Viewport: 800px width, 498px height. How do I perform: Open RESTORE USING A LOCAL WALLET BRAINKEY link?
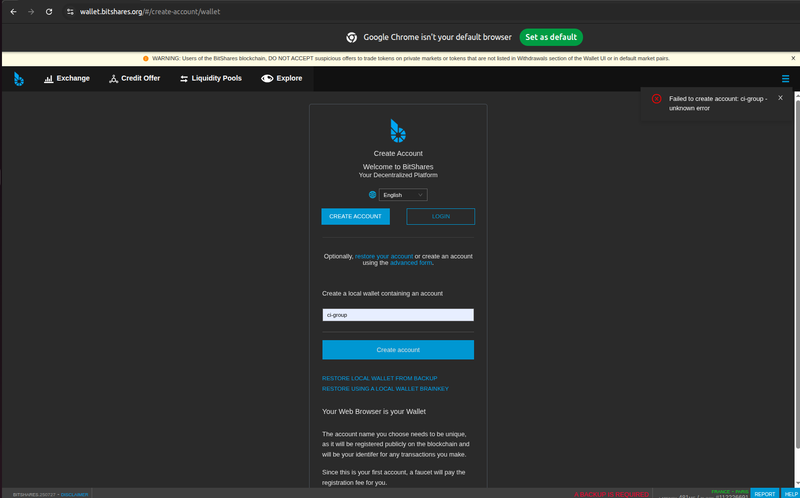click(x=385, y=389)
